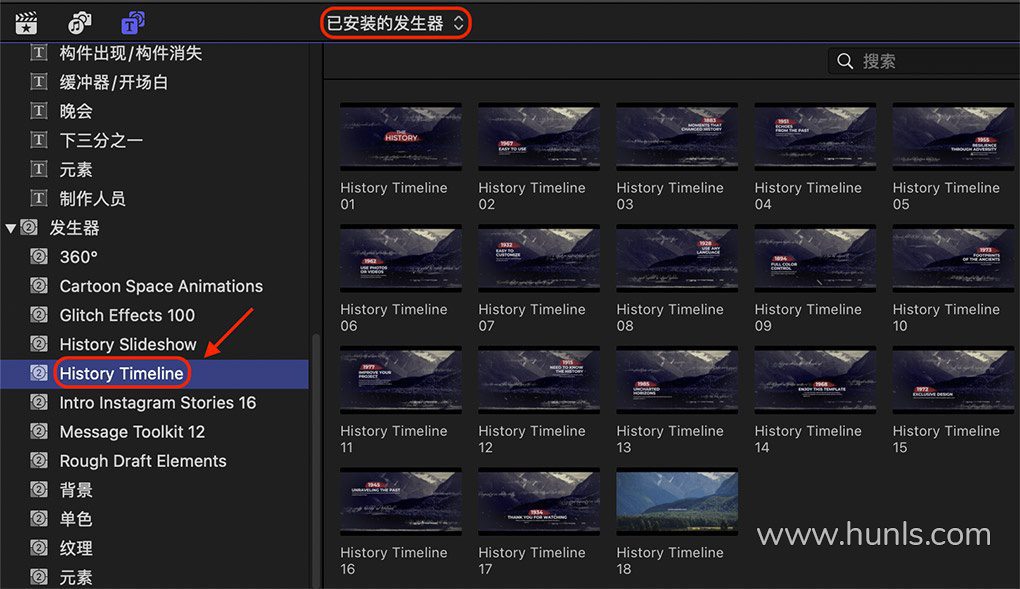Select History Timeline 09 thumbnail
This screenshot has height=589, width=1020.
pos(815,258)
